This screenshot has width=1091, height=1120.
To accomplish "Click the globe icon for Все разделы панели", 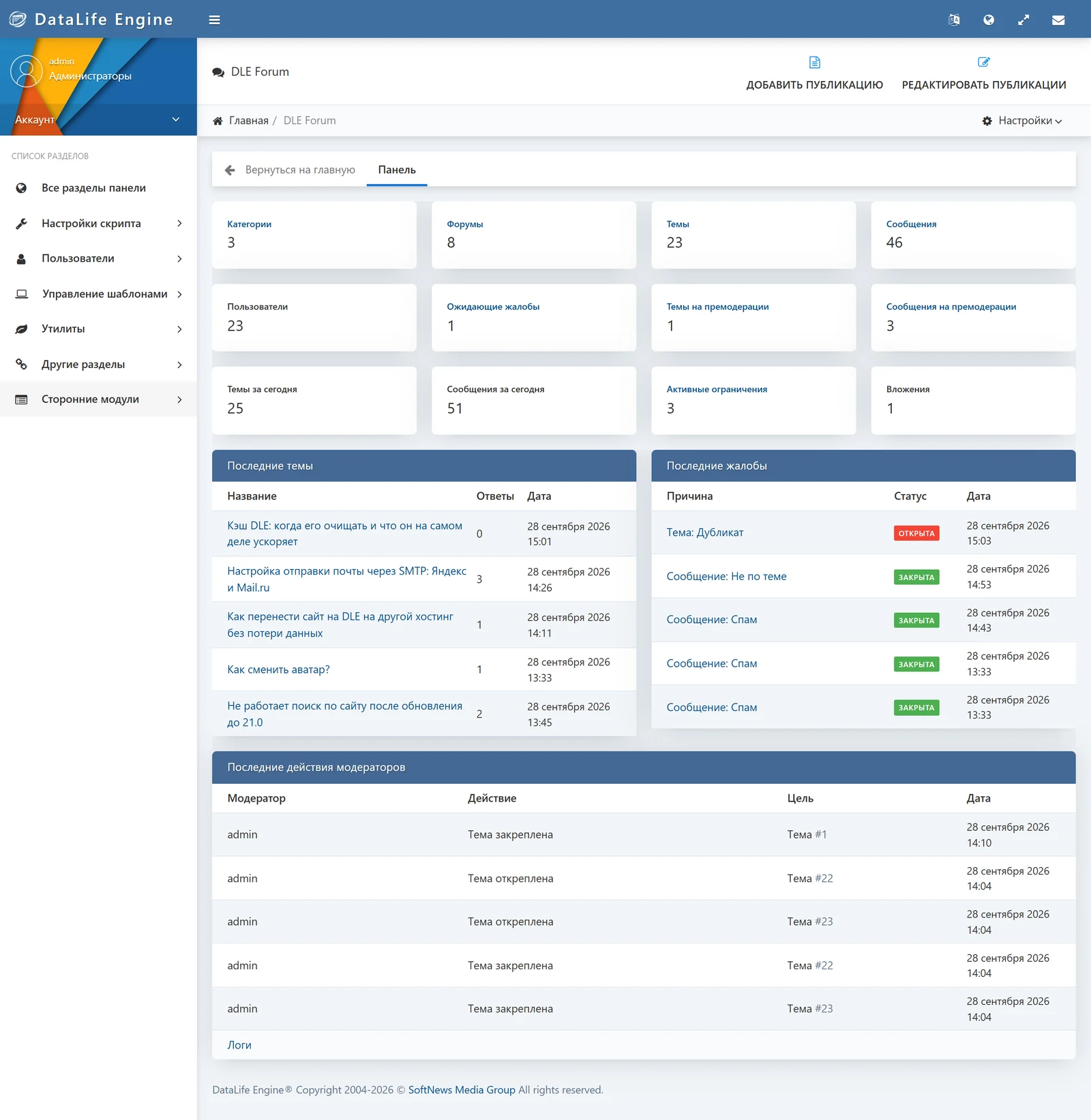I will coord(22,188).
